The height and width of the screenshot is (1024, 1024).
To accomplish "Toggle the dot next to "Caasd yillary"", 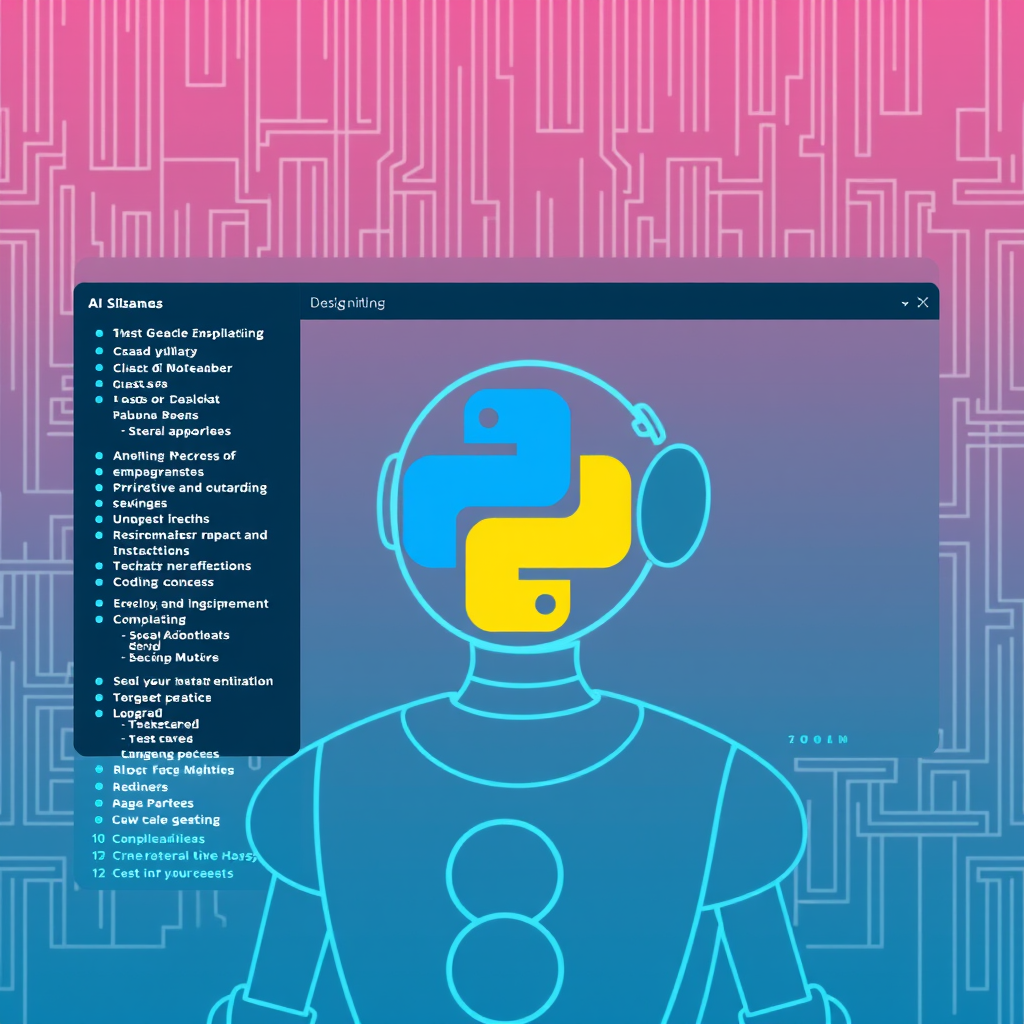I will click(99, 351).
